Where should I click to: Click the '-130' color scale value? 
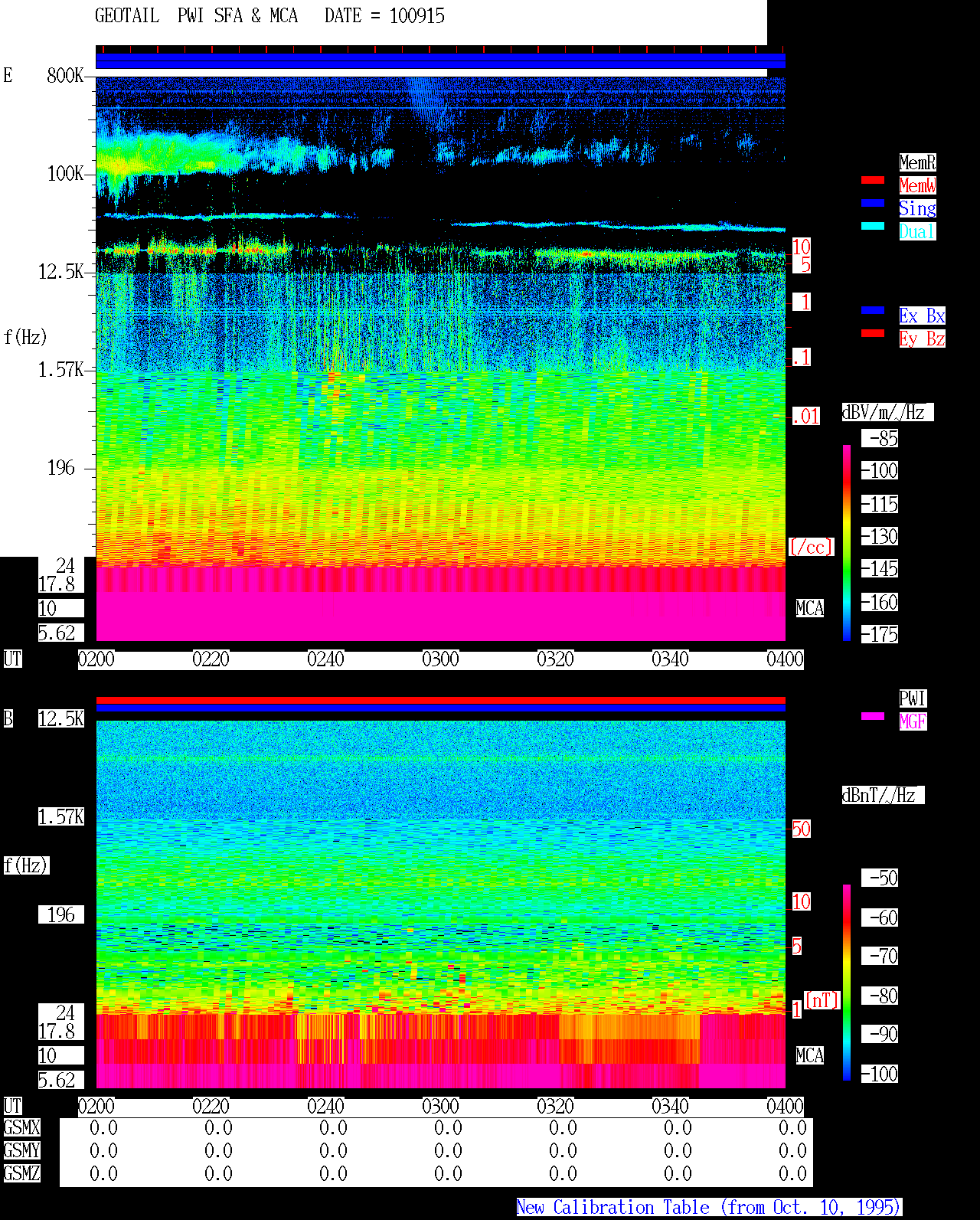879,536
